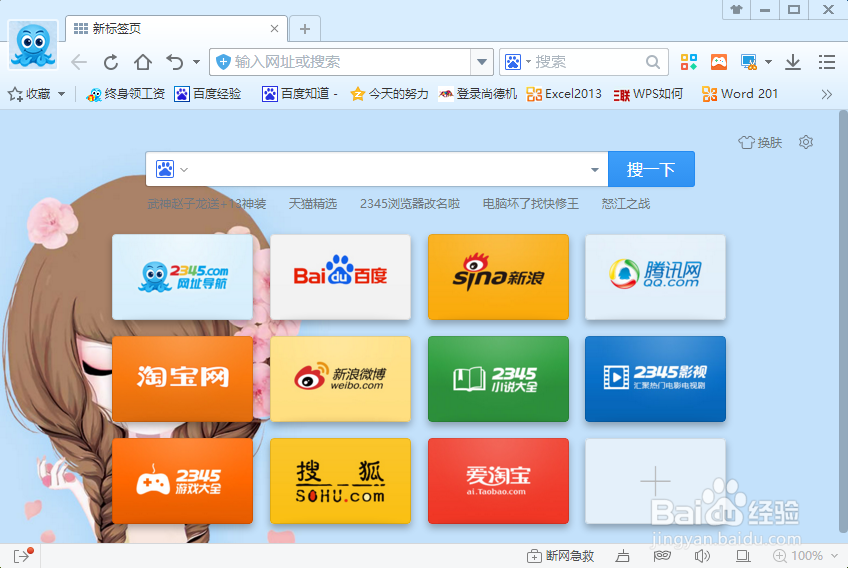Expand the undo closed tab arrow
This screenshot has width=848, height=568.
point(196,62)
